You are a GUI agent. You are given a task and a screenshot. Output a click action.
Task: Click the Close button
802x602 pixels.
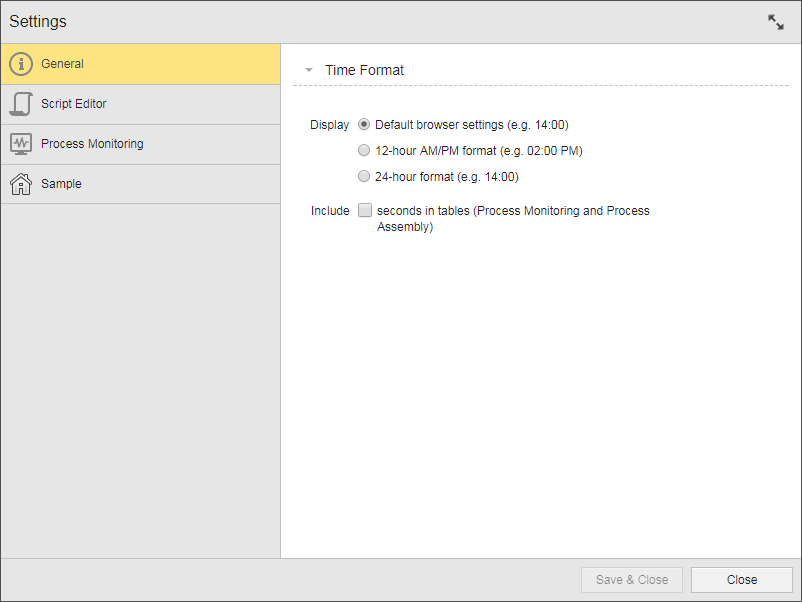tap(741, 580)
